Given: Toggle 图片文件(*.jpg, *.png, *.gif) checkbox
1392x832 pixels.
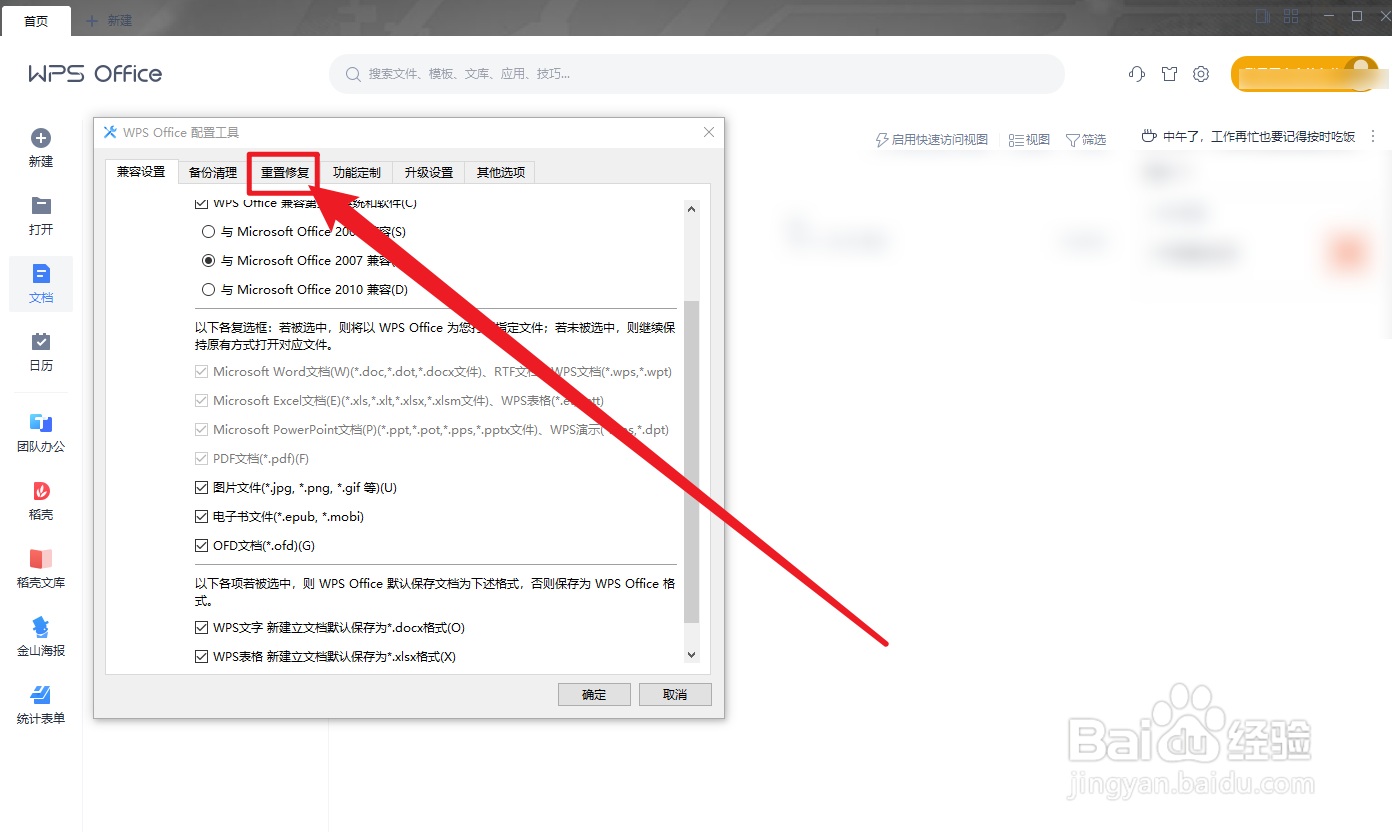Looking at the screenshot, I should (201, 488).
